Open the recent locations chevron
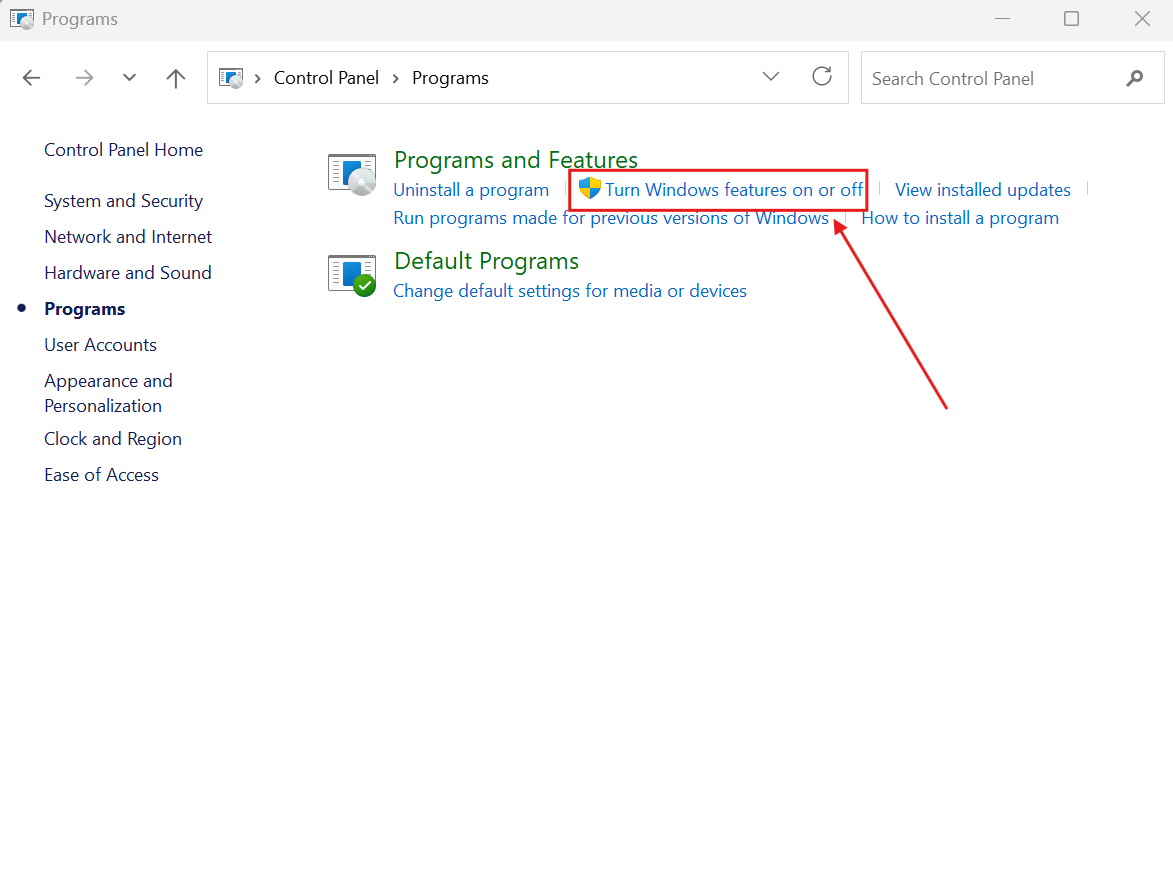1173x877 pixels. [x=129, y=78]
